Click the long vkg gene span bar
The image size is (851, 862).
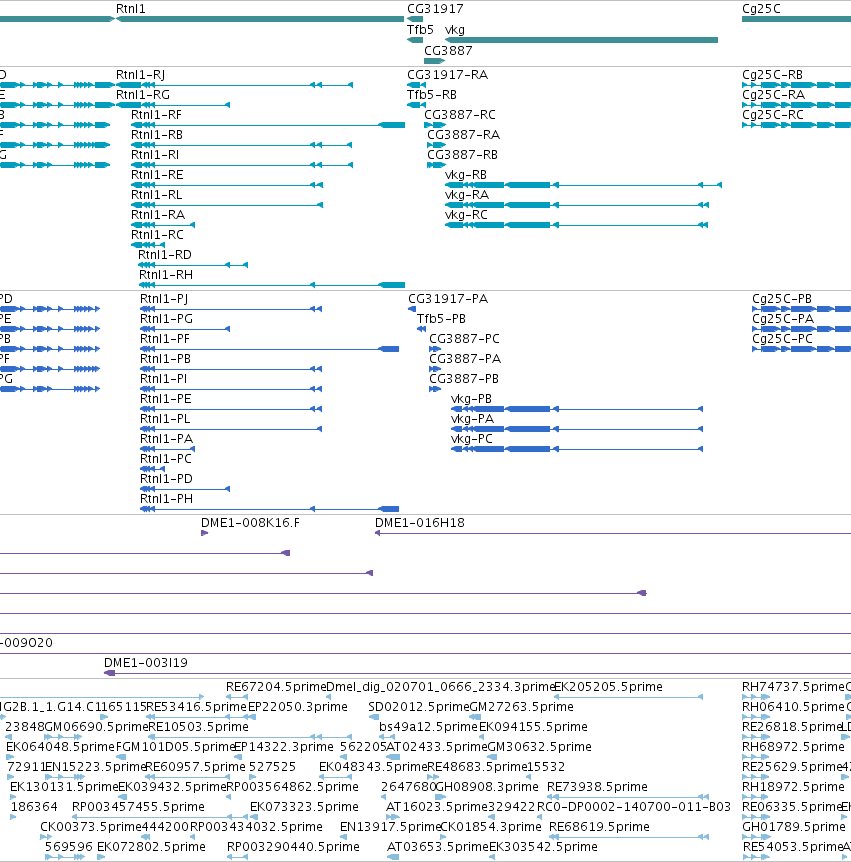pos(582,40)
